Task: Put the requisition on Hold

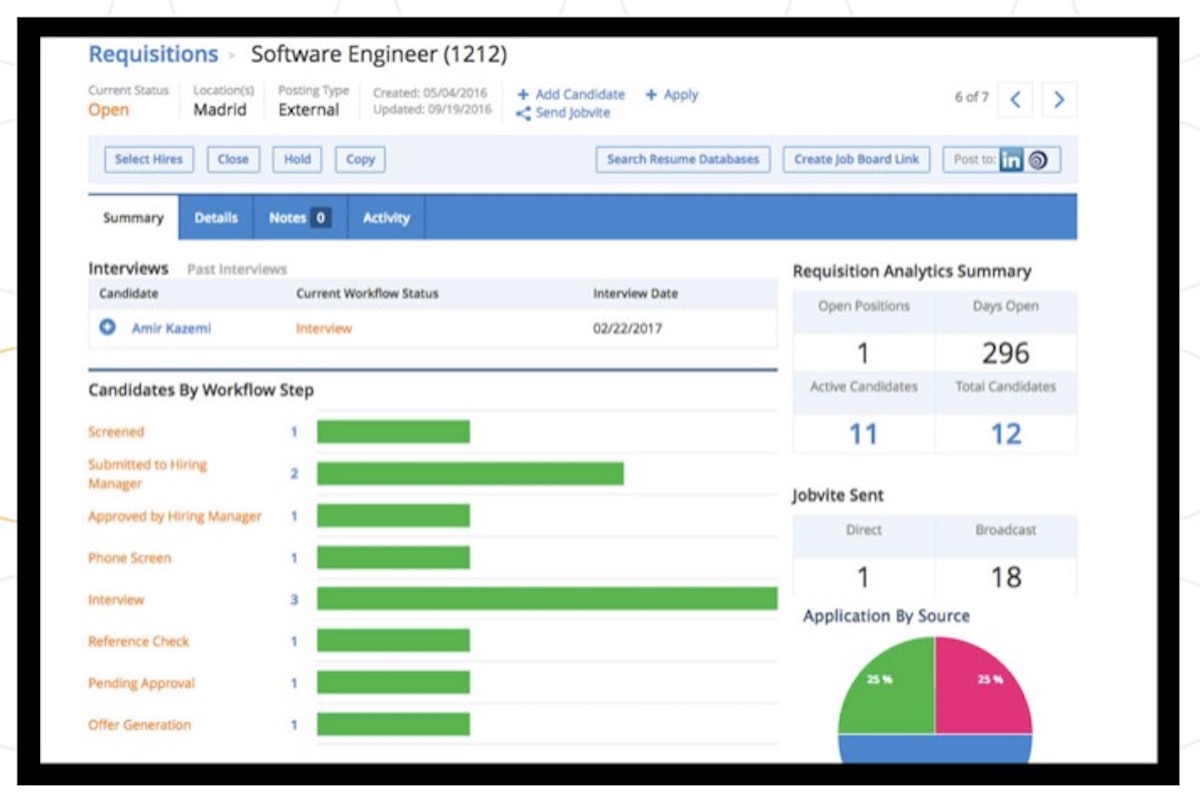Action: 297,158
